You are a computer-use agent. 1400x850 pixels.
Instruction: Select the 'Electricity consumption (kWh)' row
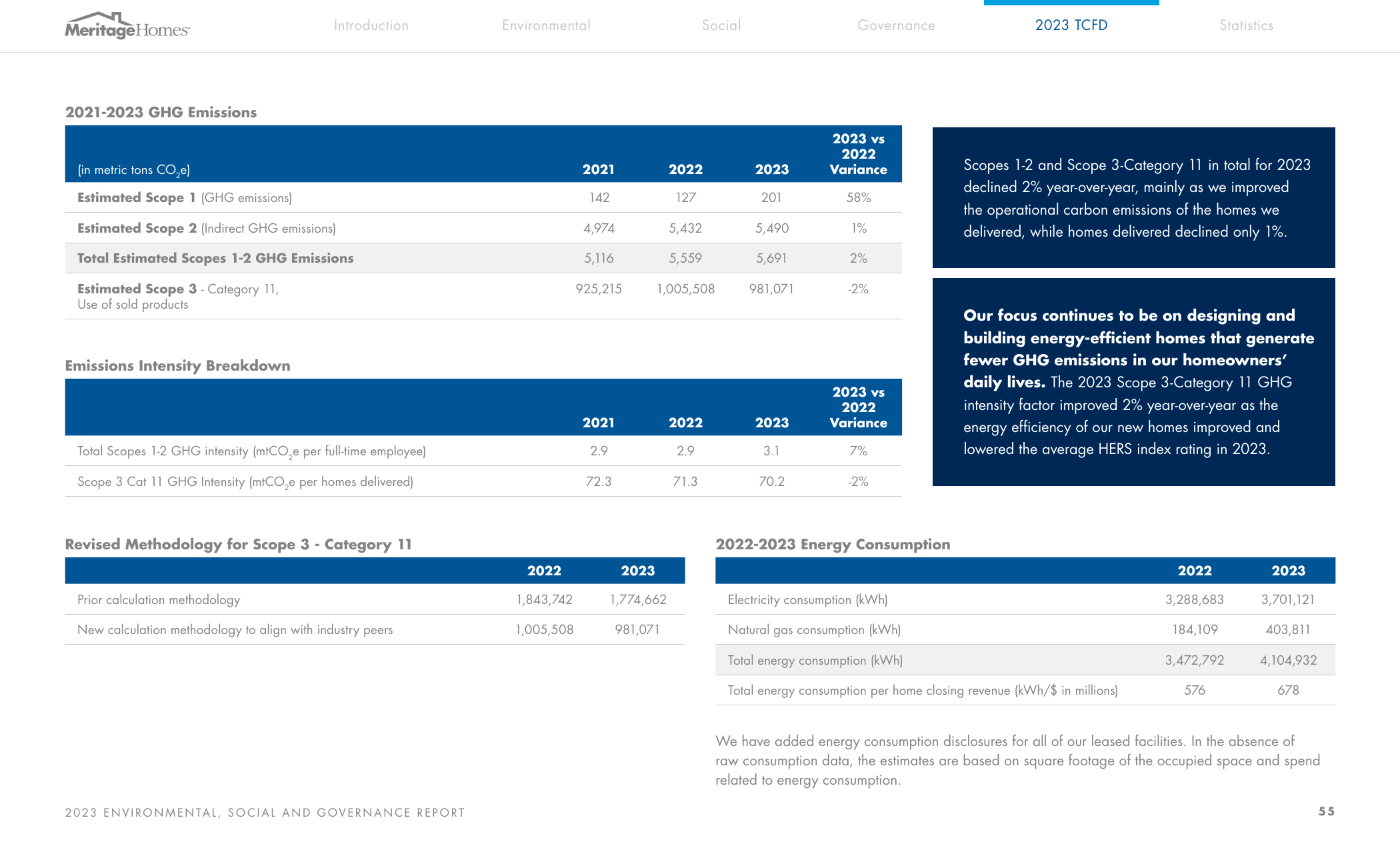point(1025,599)
